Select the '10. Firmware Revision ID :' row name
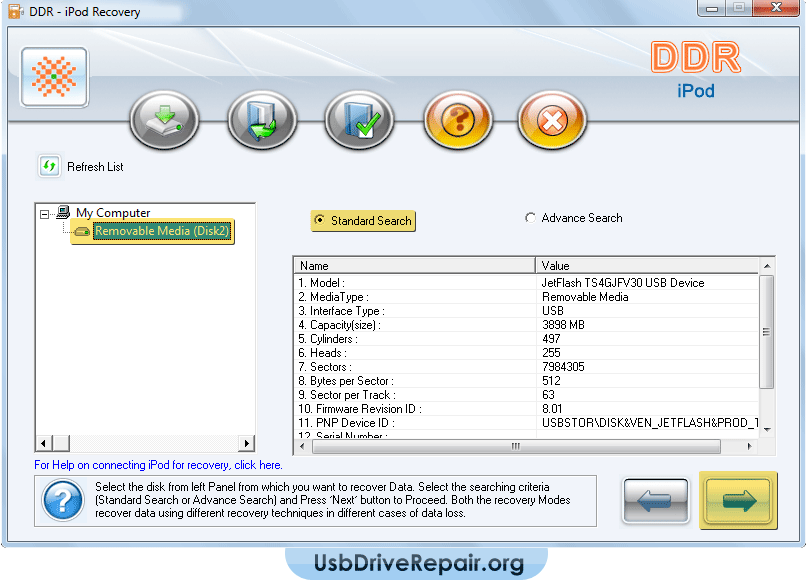The width and height of the screenshot is (806, 580). [x=360, y=409]
